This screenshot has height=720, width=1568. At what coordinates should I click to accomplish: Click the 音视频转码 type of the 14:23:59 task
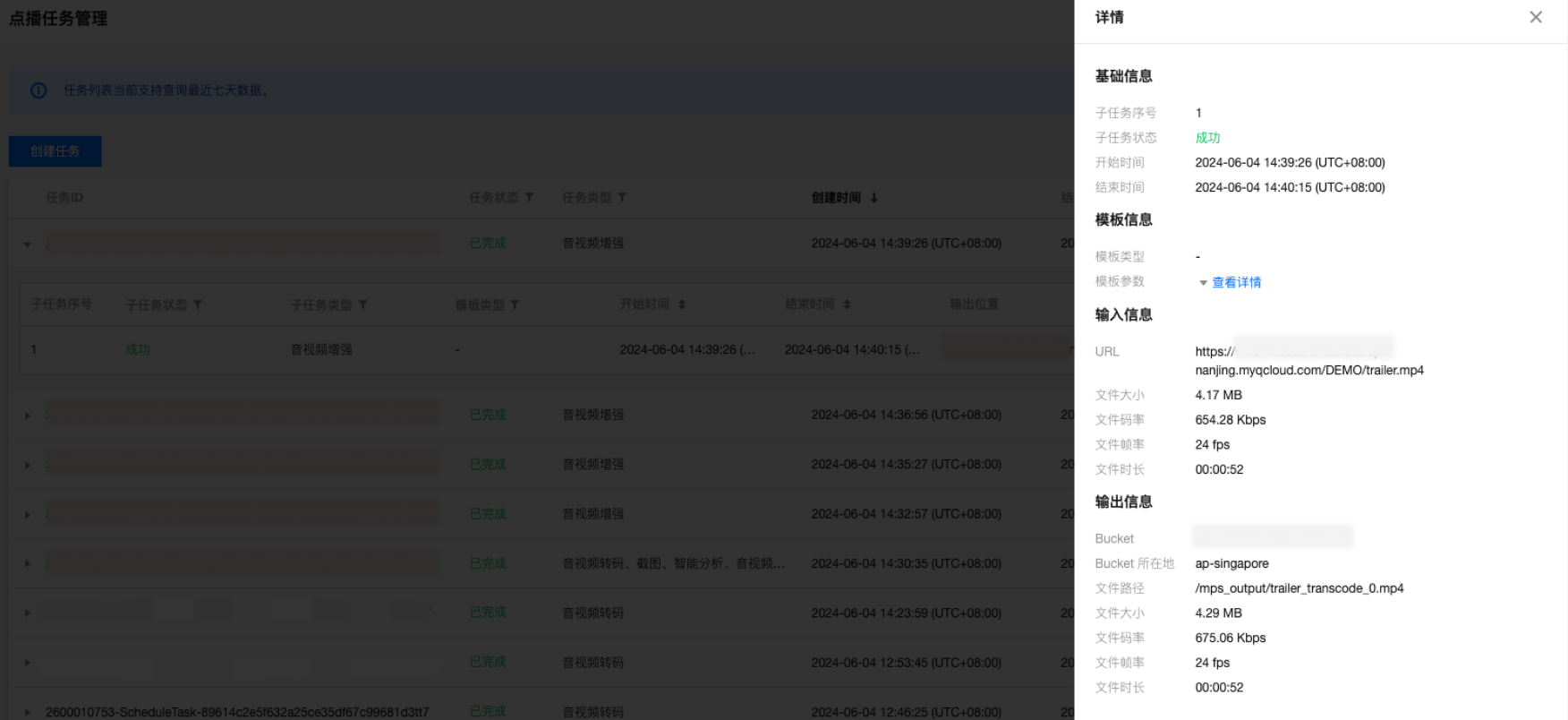coord(593,613)
